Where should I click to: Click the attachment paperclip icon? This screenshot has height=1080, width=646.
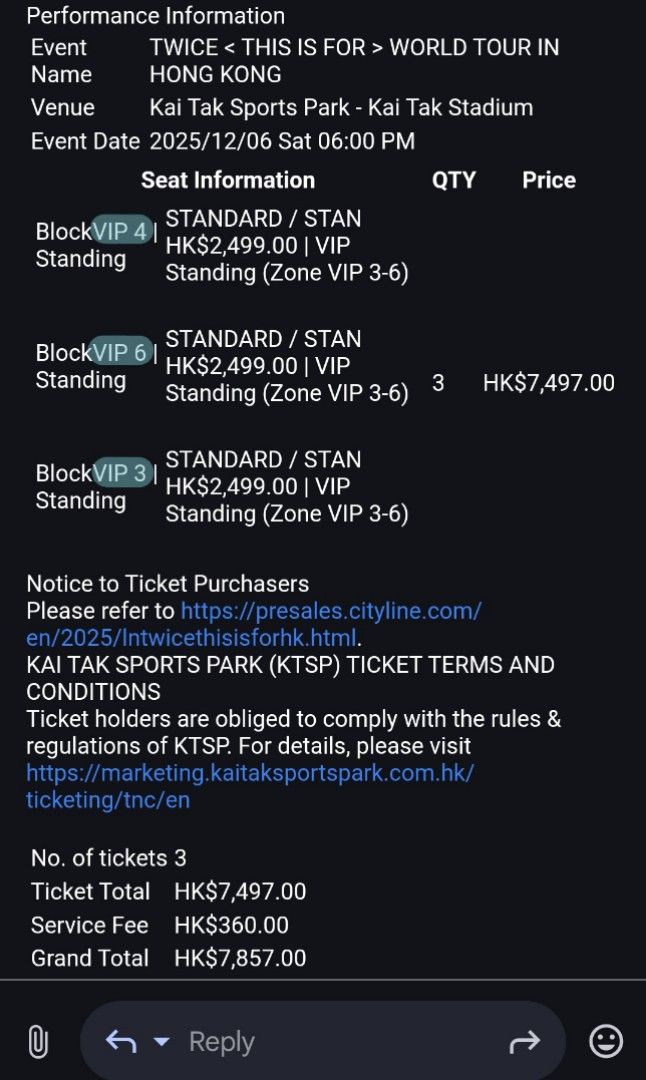(x=38, y=1043)
